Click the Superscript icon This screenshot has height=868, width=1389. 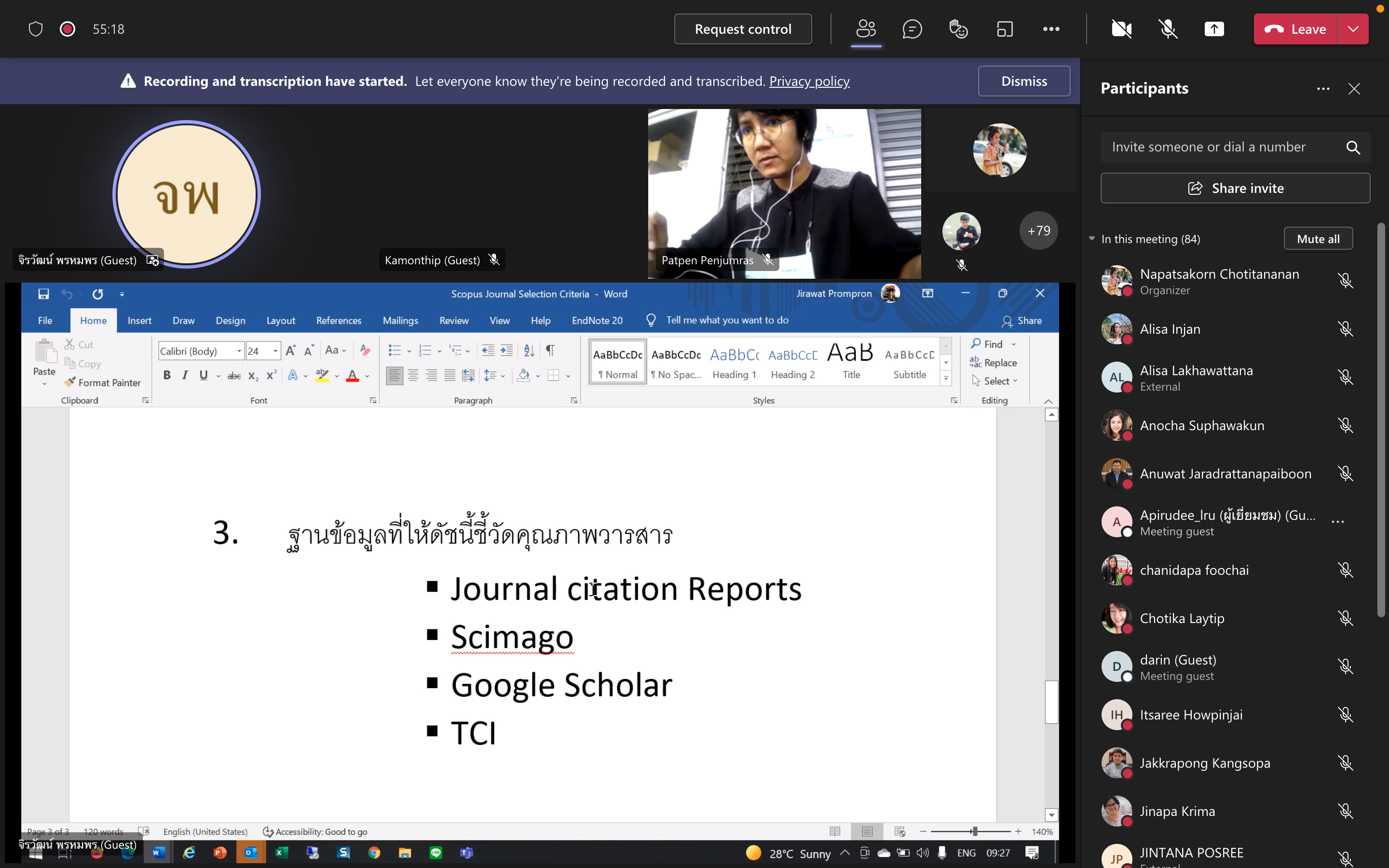272,375
